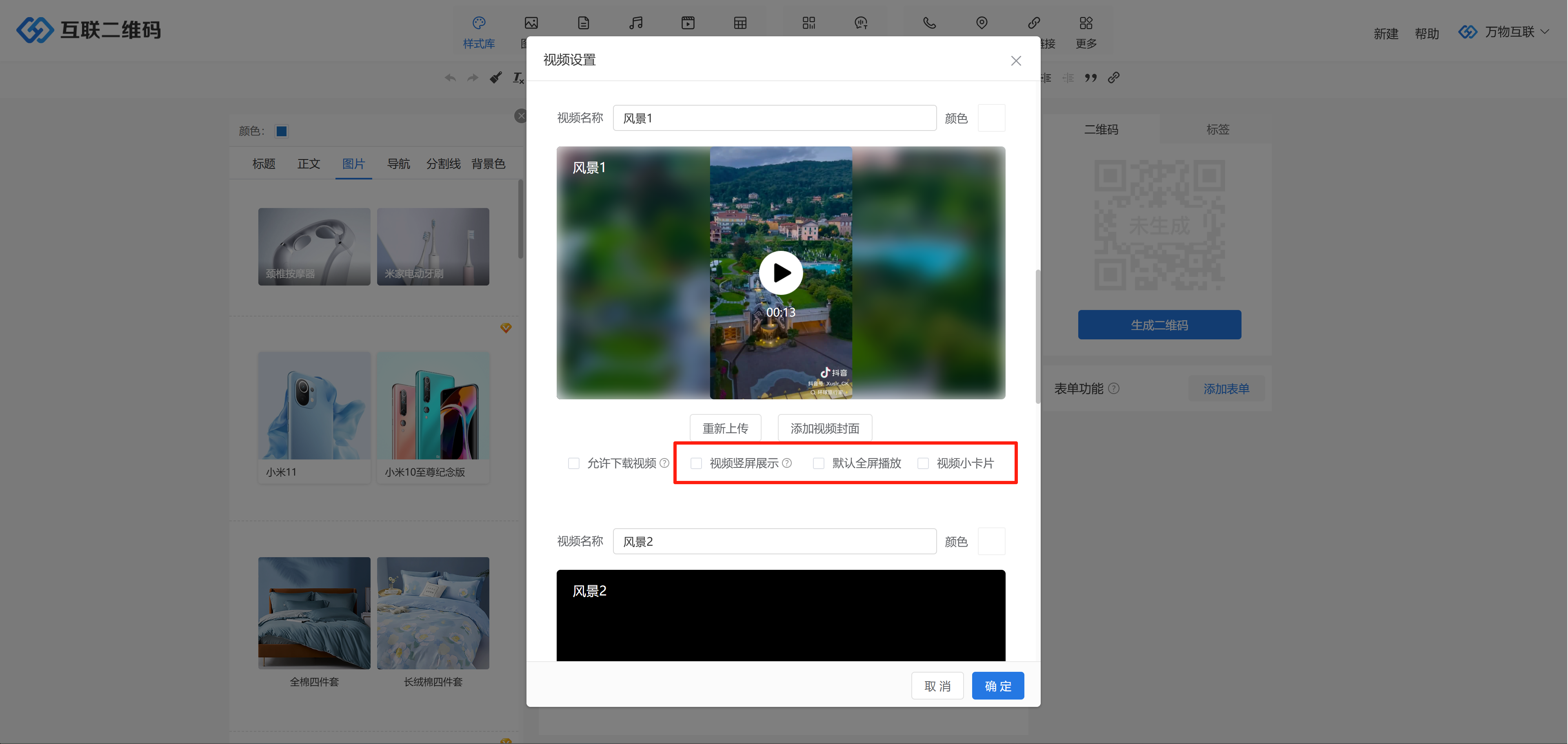Click help icon beside 允许下载视频

665,463
